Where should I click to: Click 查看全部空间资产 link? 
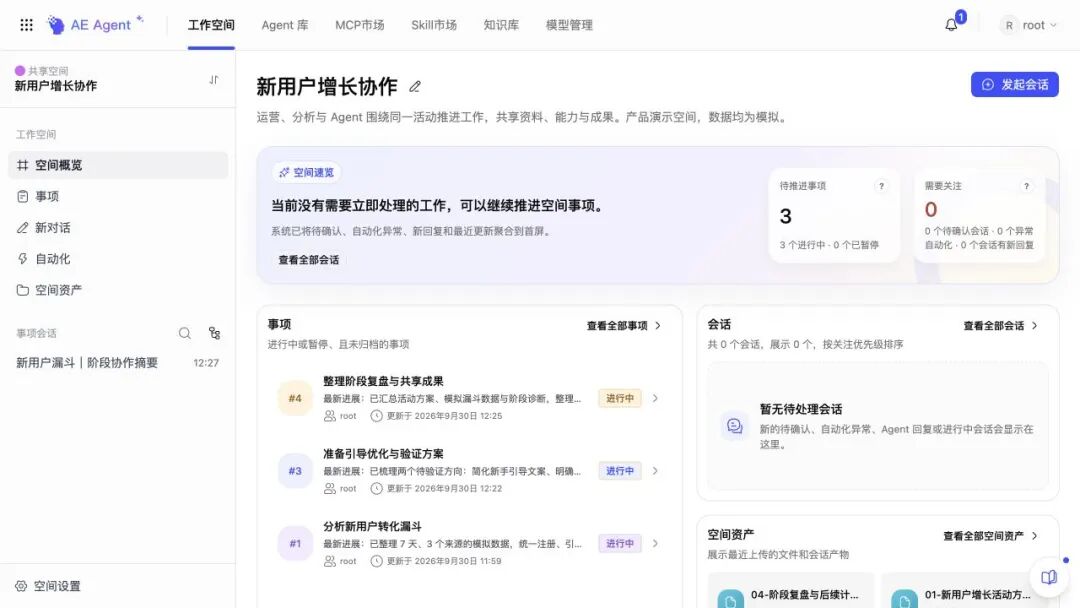click(x=984, y=536)
